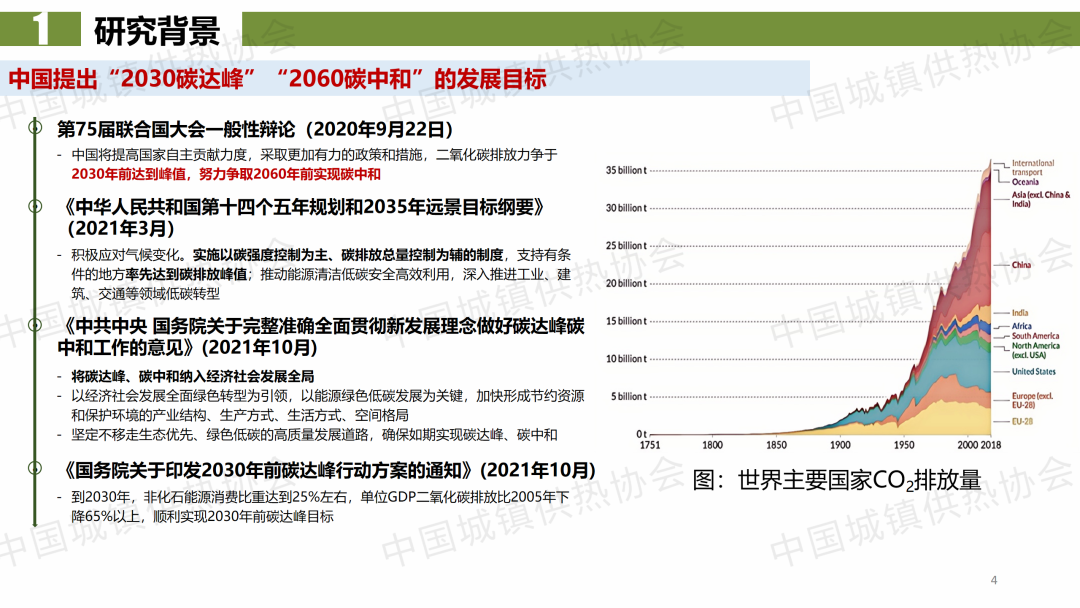The height and width of the screenshot is (608, 1080).
Task: Click the 35 billion t axis label
Action: [626, 171]
